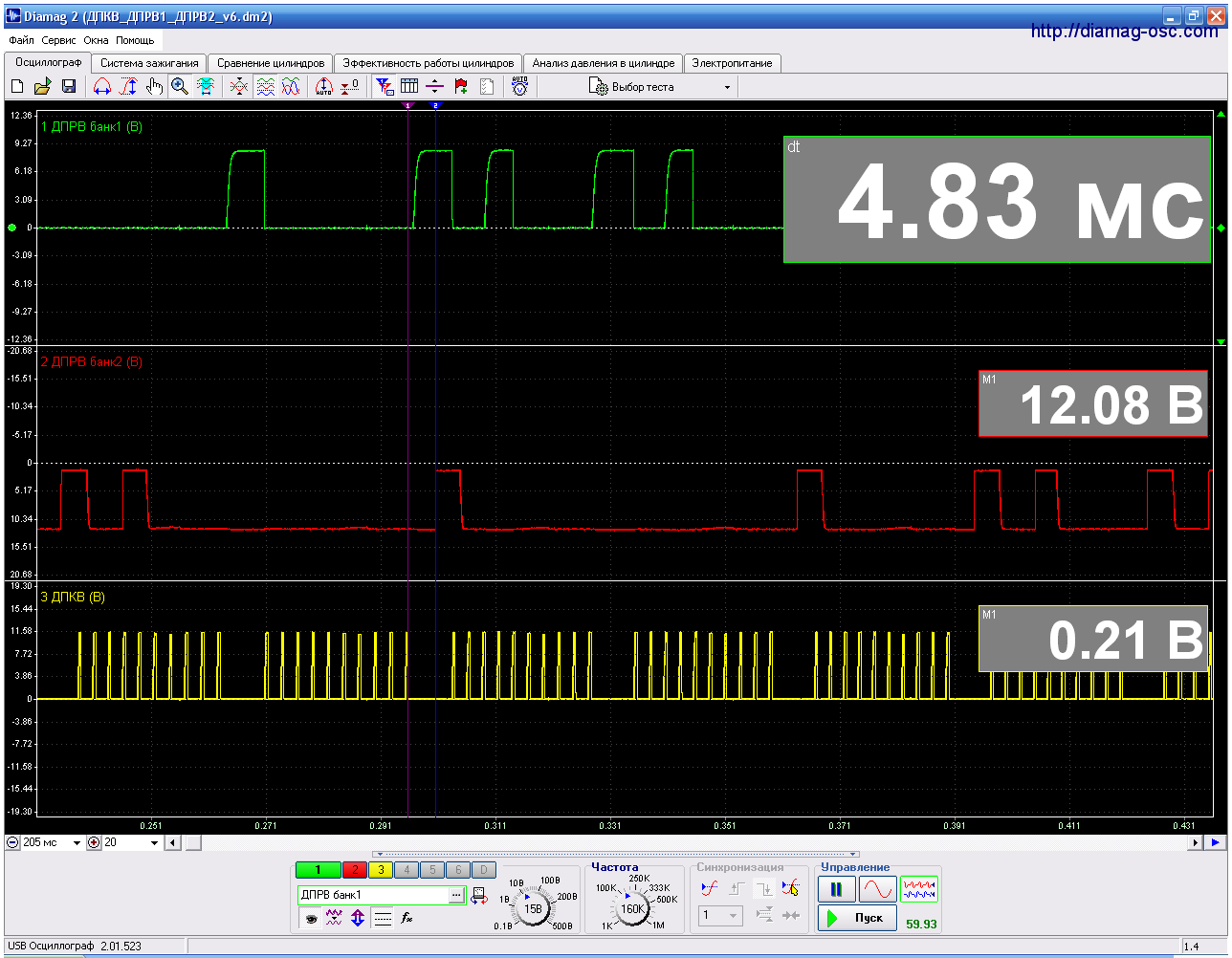
Task: Select red channel 2 button
Action: coord(355,870)
